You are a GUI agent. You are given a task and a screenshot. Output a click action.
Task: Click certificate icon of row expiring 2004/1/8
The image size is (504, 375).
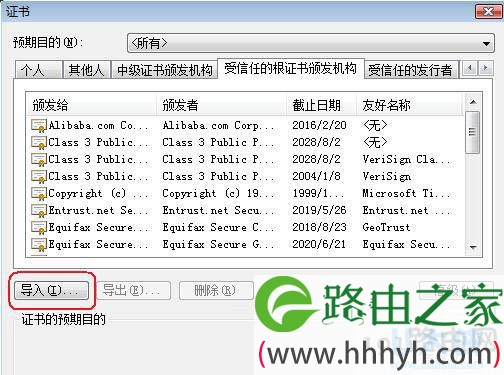tap(38, 177)
